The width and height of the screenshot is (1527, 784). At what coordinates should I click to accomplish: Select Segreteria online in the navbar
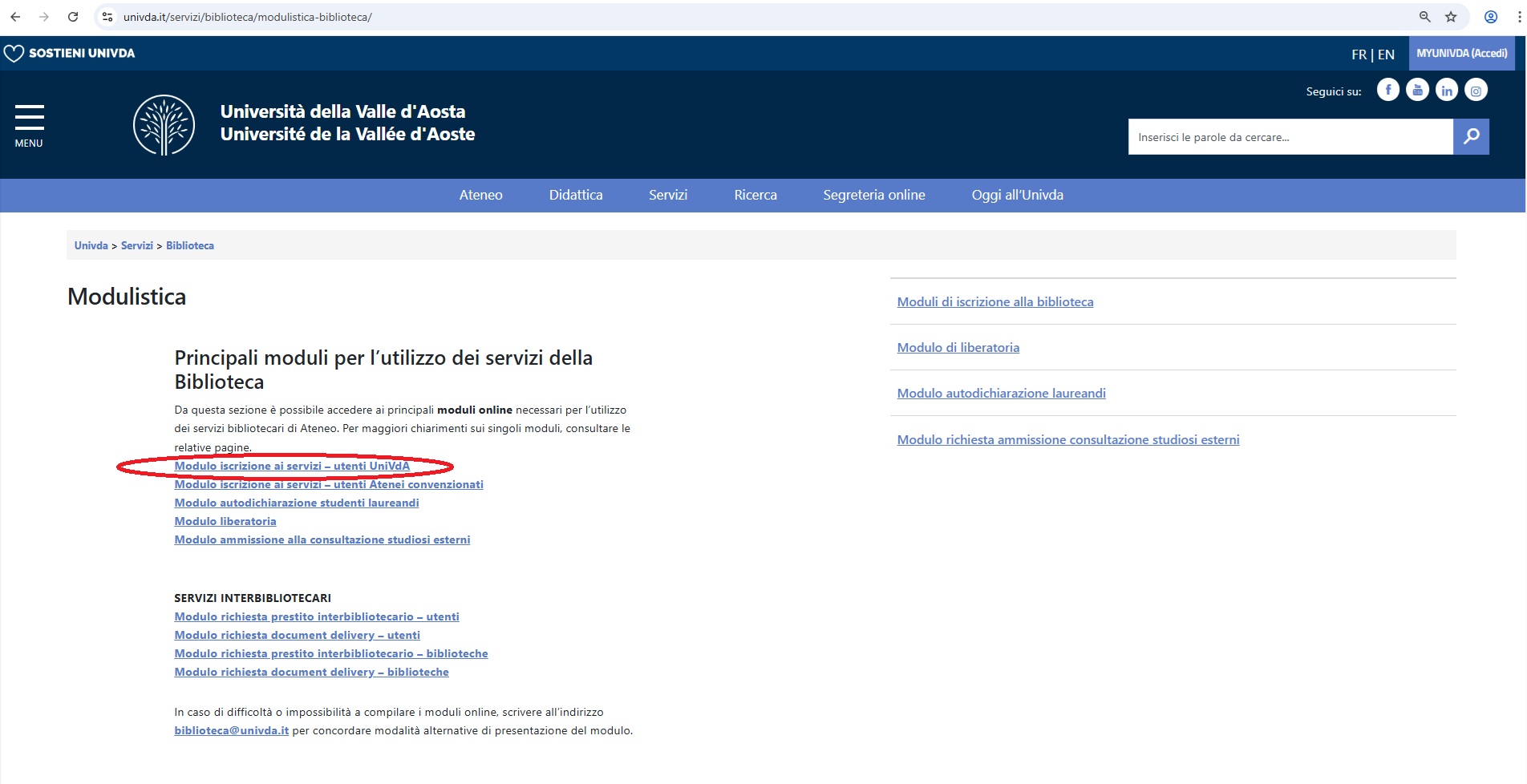[873, 195]
